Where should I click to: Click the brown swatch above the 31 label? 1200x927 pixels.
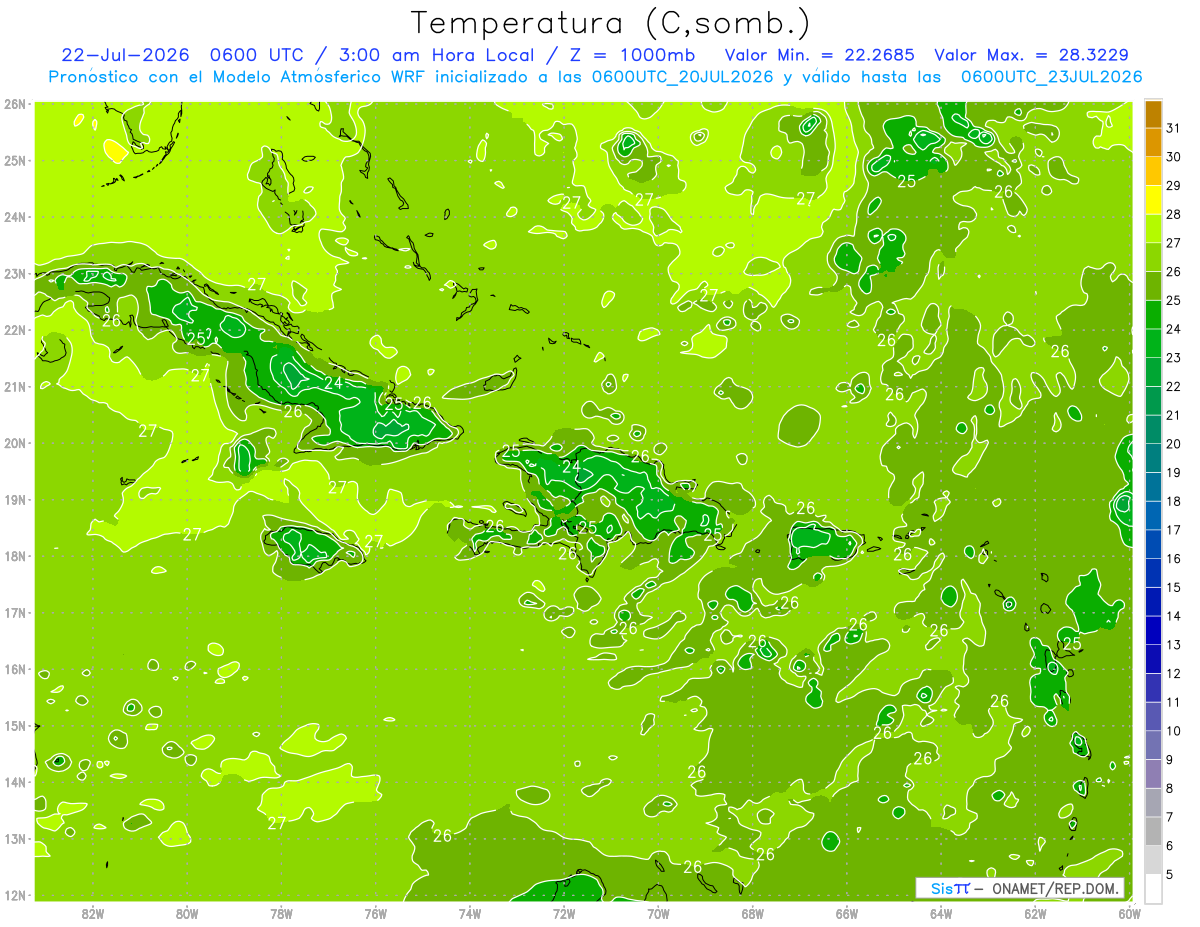[1153, 115]
